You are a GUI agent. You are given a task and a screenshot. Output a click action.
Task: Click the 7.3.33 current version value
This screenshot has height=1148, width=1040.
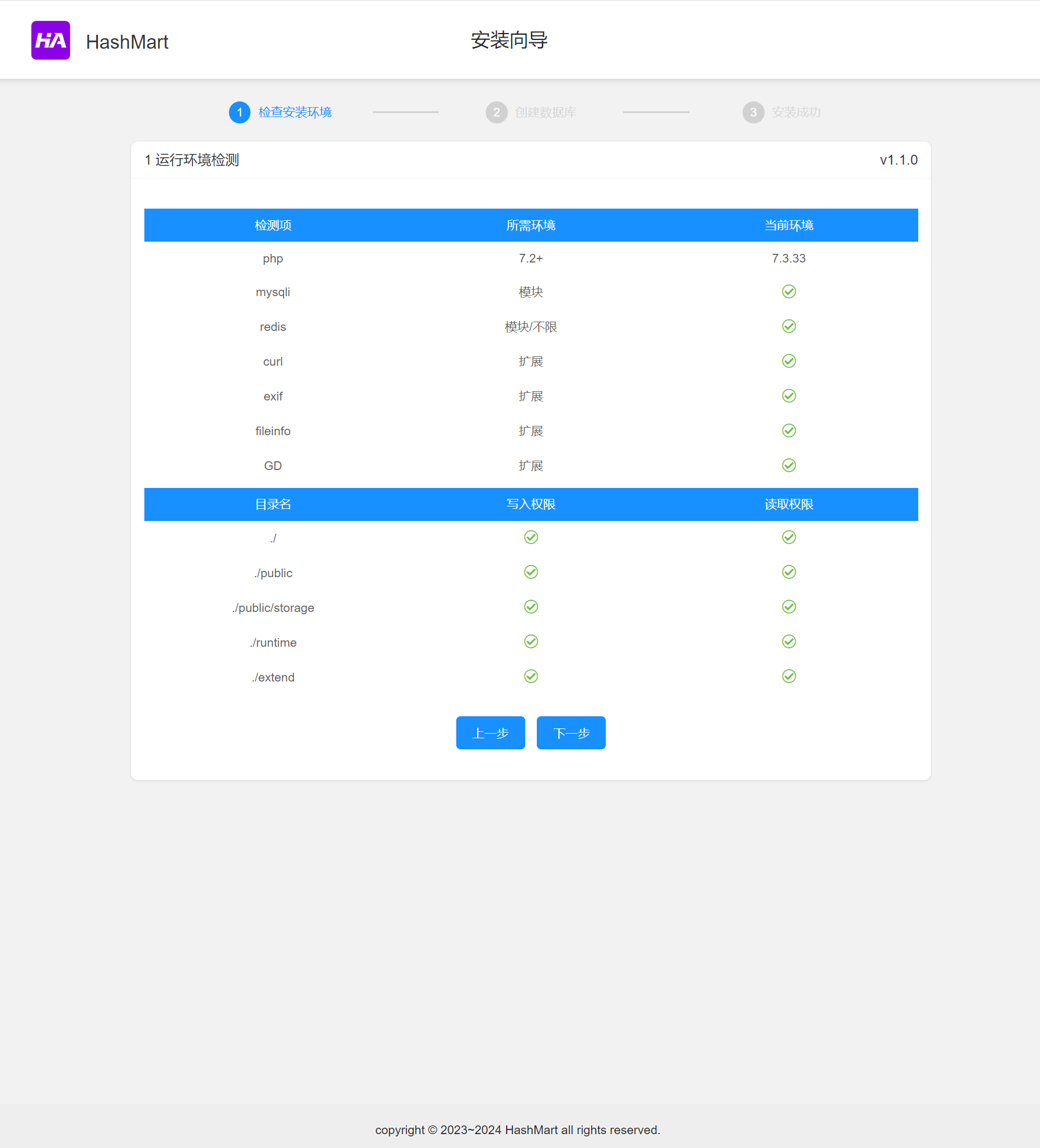click(x=789, y=258)
